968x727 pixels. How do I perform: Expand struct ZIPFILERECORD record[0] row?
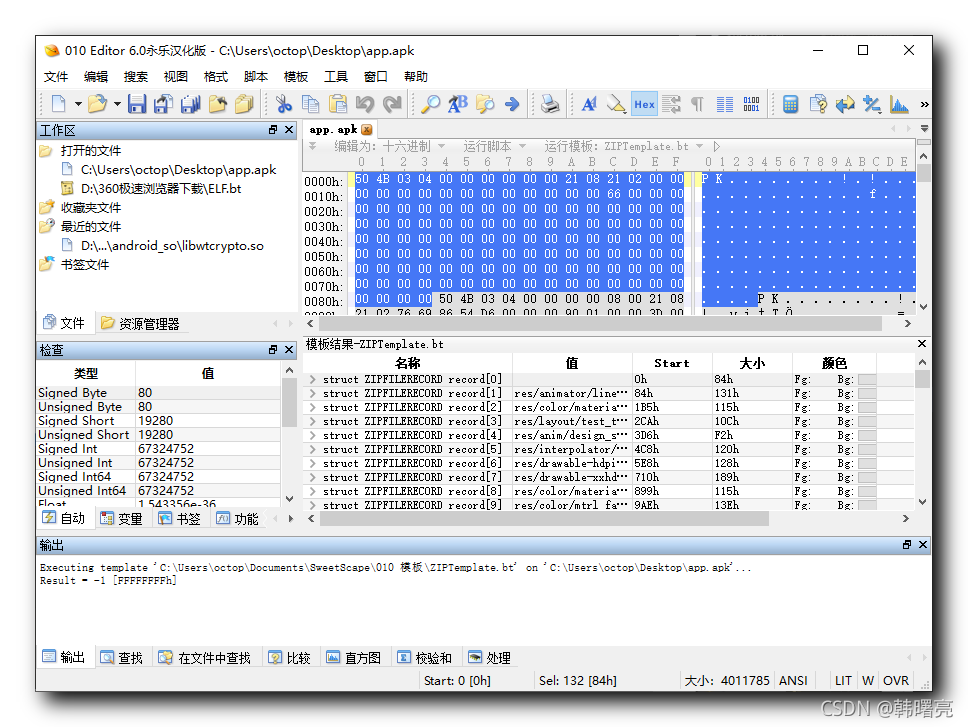pos(312,379)
